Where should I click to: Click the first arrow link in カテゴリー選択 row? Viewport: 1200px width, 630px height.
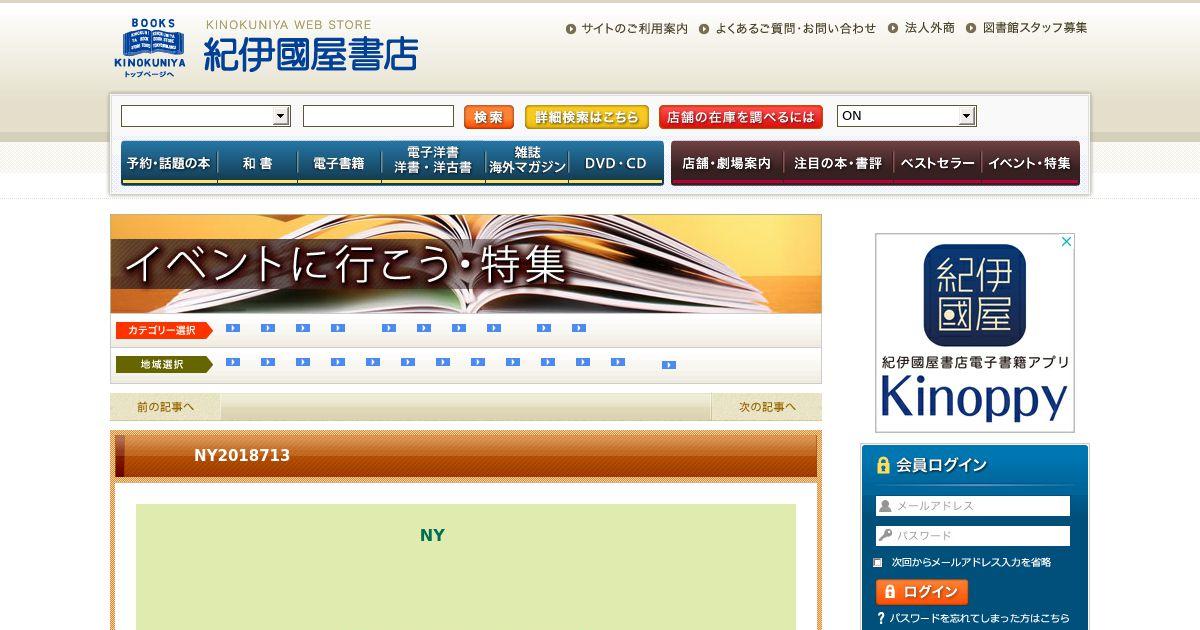(233, 328)
